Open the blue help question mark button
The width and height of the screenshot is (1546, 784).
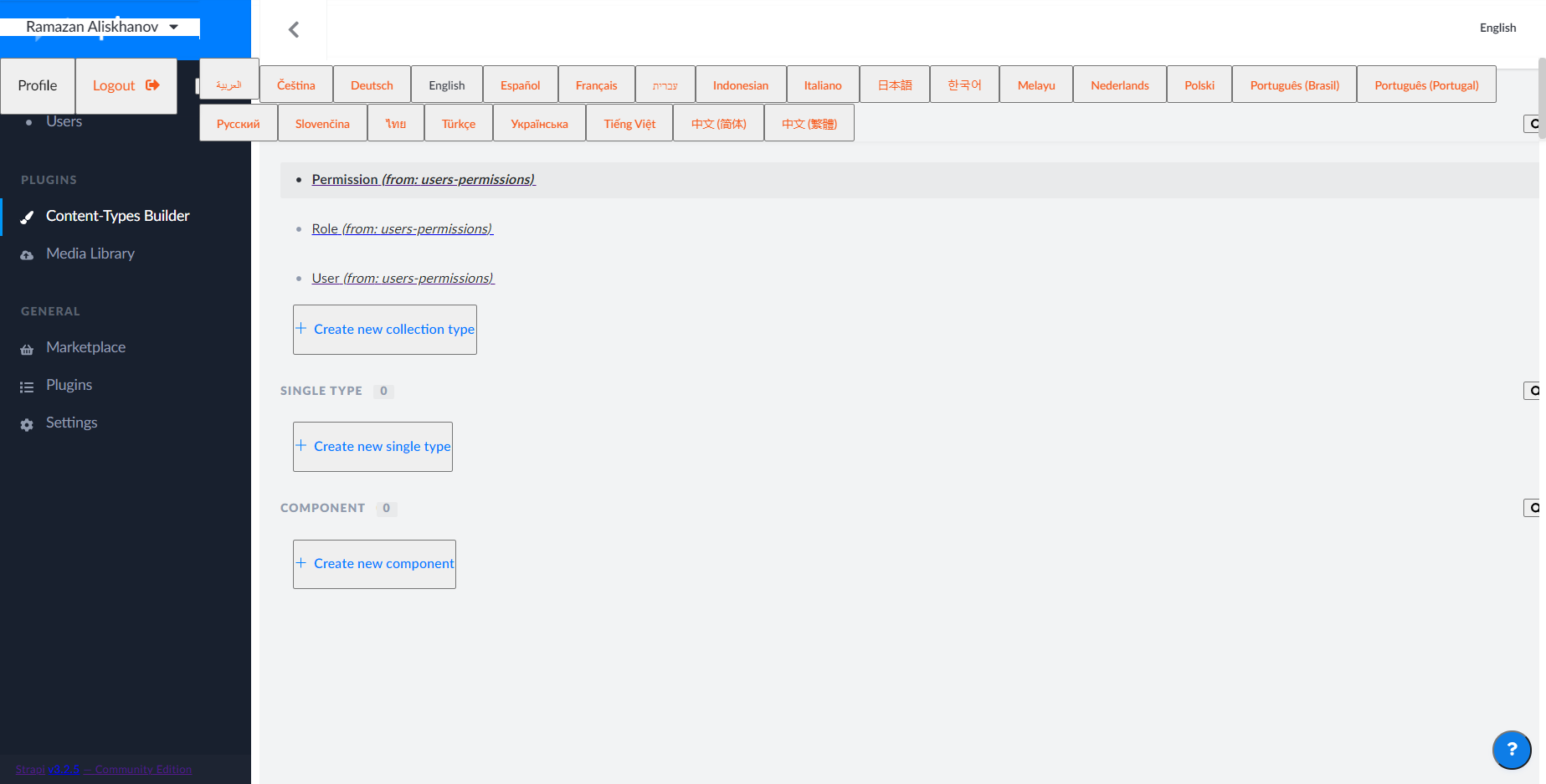coord(1512,750)
